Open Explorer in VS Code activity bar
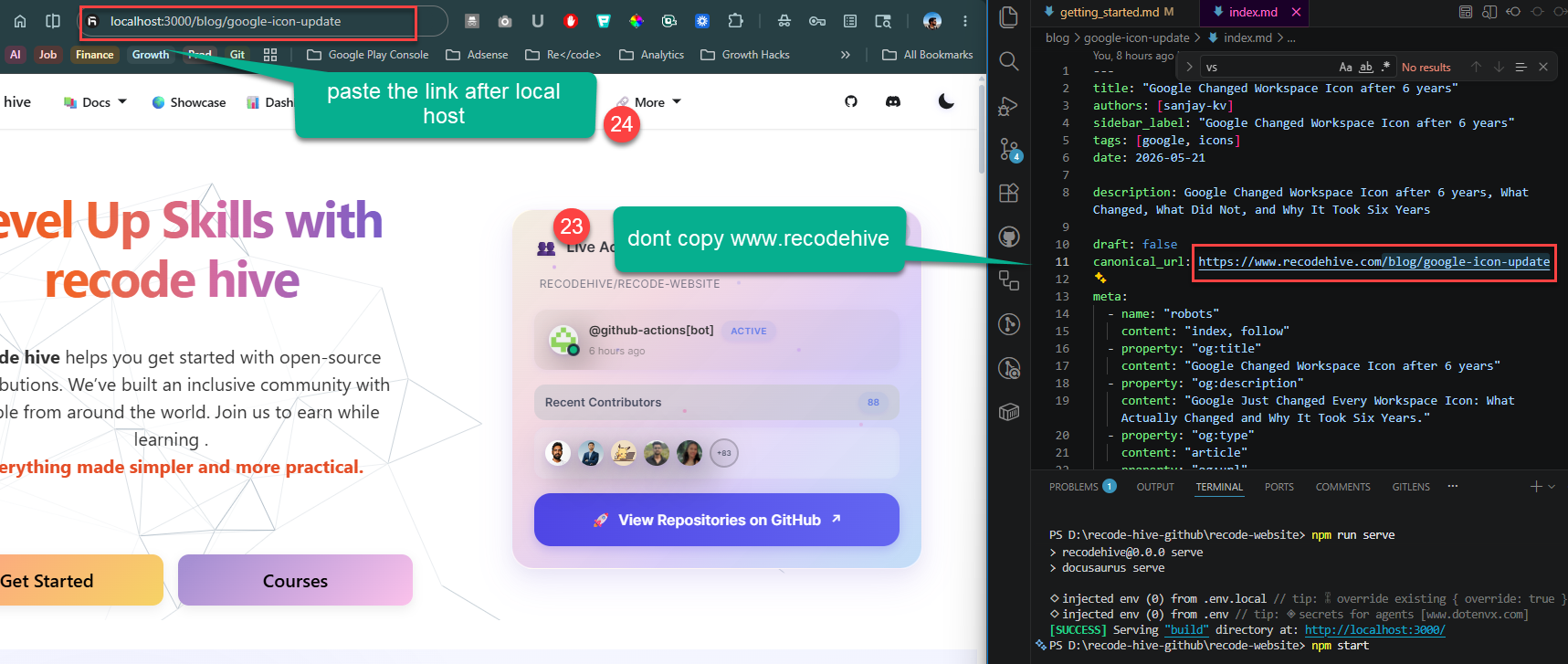 (x=1009, y=16)
